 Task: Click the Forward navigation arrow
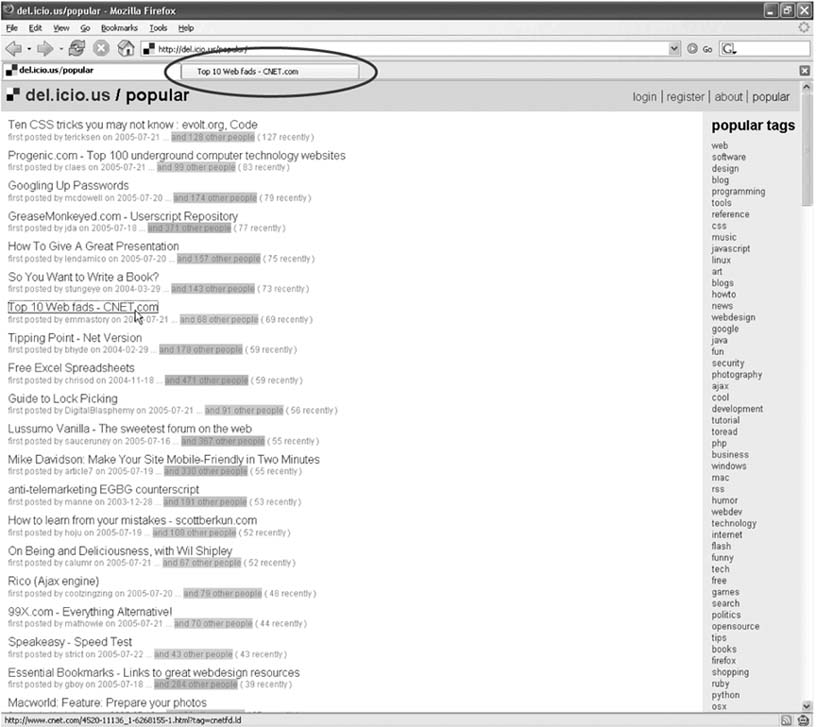coord(42,48)
